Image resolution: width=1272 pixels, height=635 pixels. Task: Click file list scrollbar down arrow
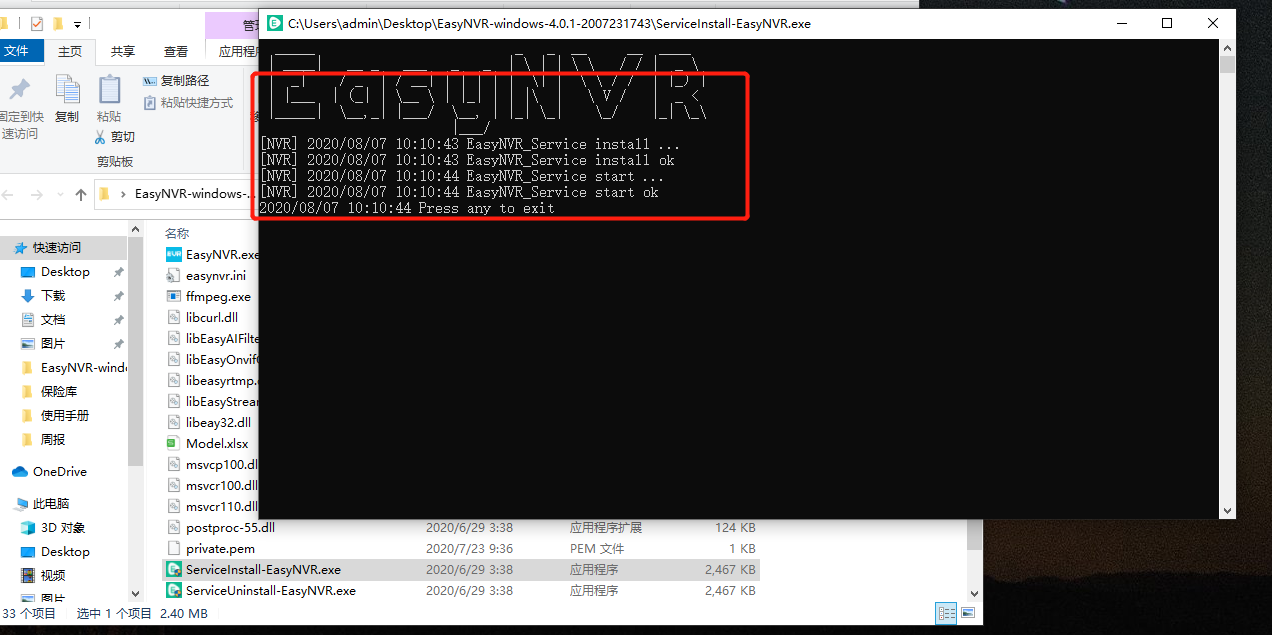(x=975, y=594)
